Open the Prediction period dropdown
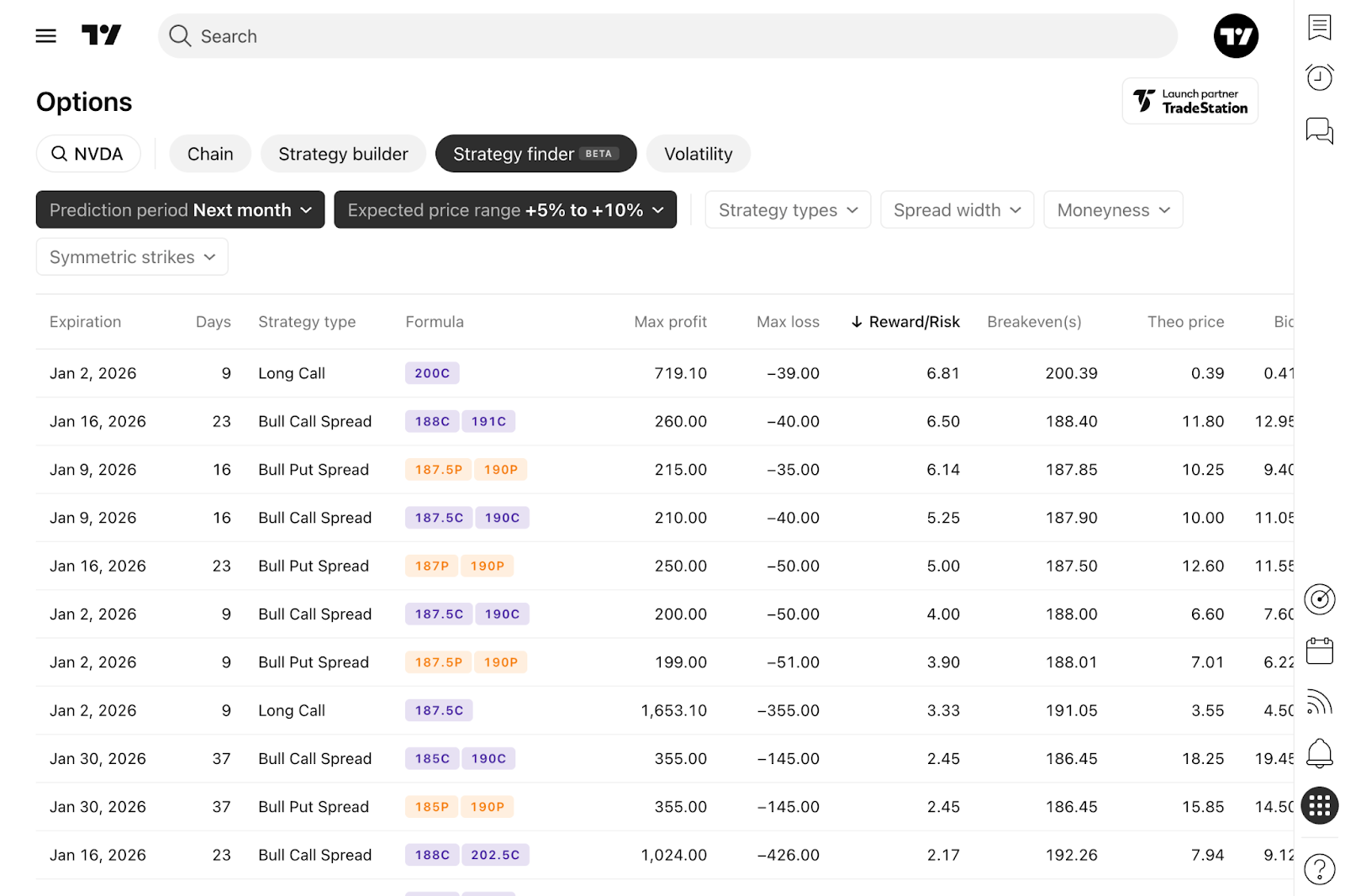The image size is (1345, 896). [x=179, y=209]
